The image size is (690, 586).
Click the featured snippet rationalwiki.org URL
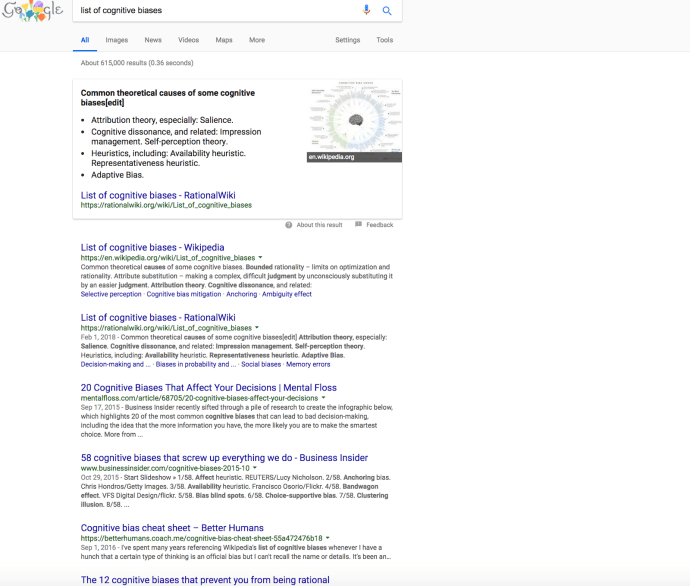[166, 205]
